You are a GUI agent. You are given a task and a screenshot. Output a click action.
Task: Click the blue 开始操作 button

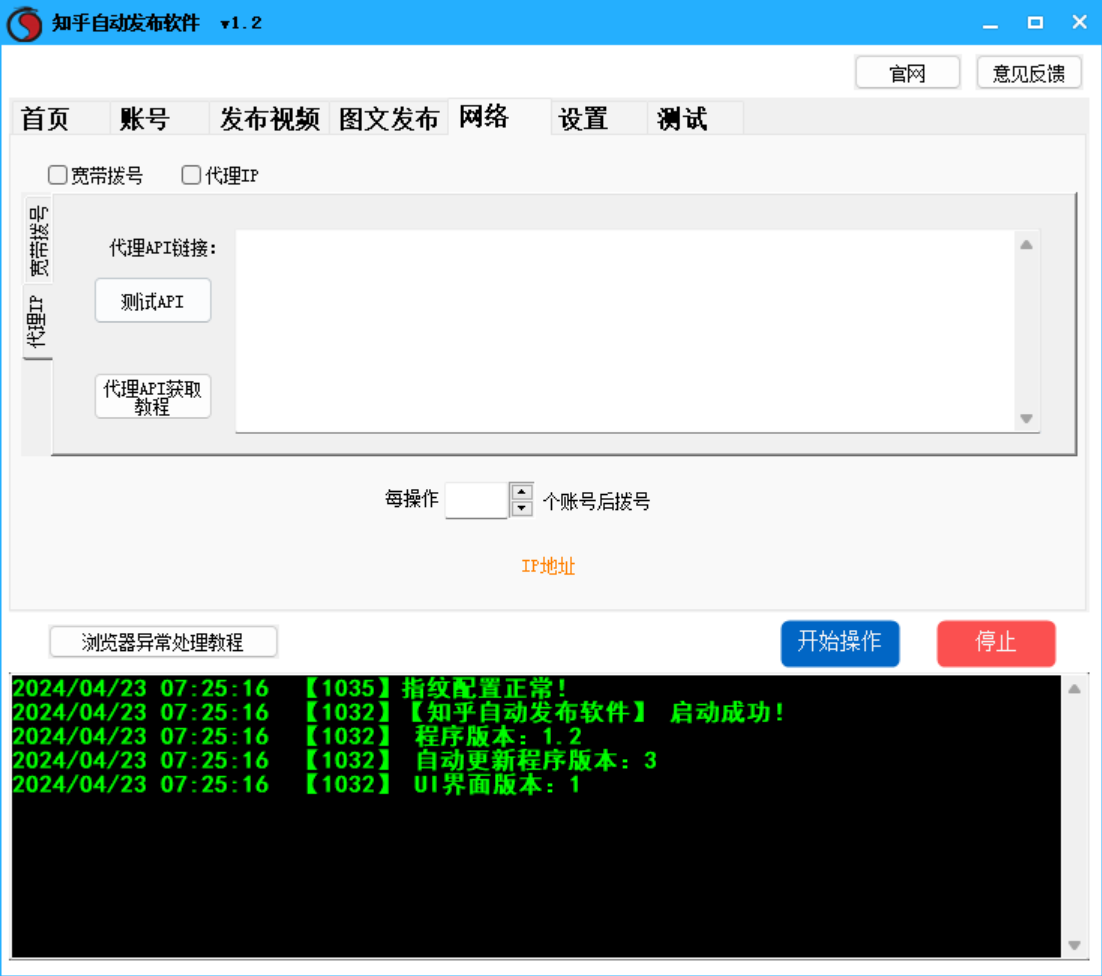pyautogui.click(x=840, y=643)
